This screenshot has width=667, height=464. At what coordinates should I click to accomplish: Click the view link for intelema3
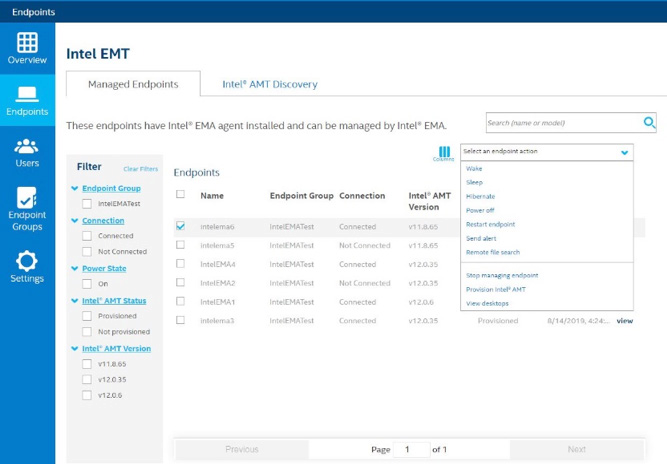(624, 321)
